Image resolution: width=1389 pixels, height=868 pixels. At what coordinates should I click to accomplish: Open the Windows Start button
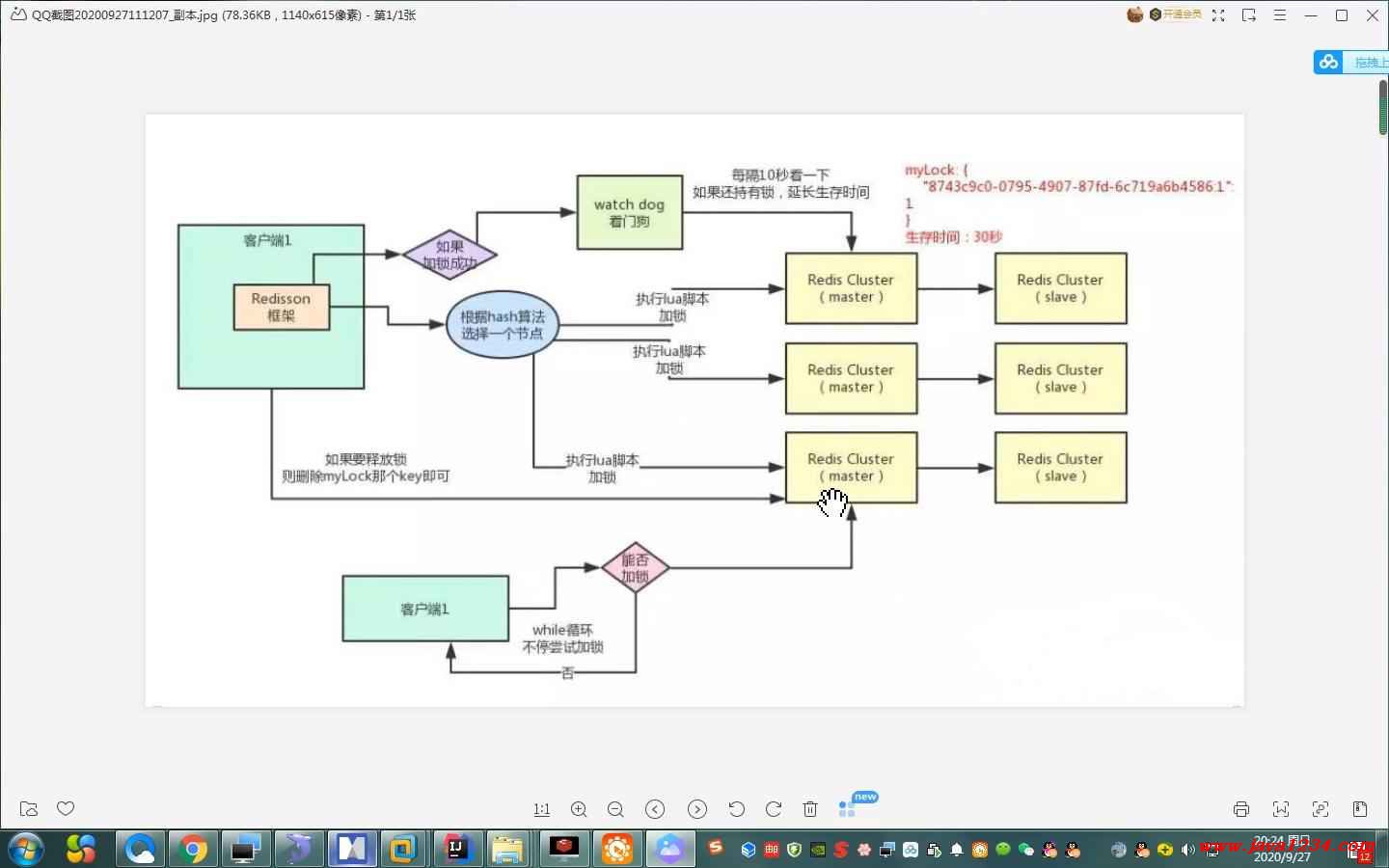tap(26, 849)
